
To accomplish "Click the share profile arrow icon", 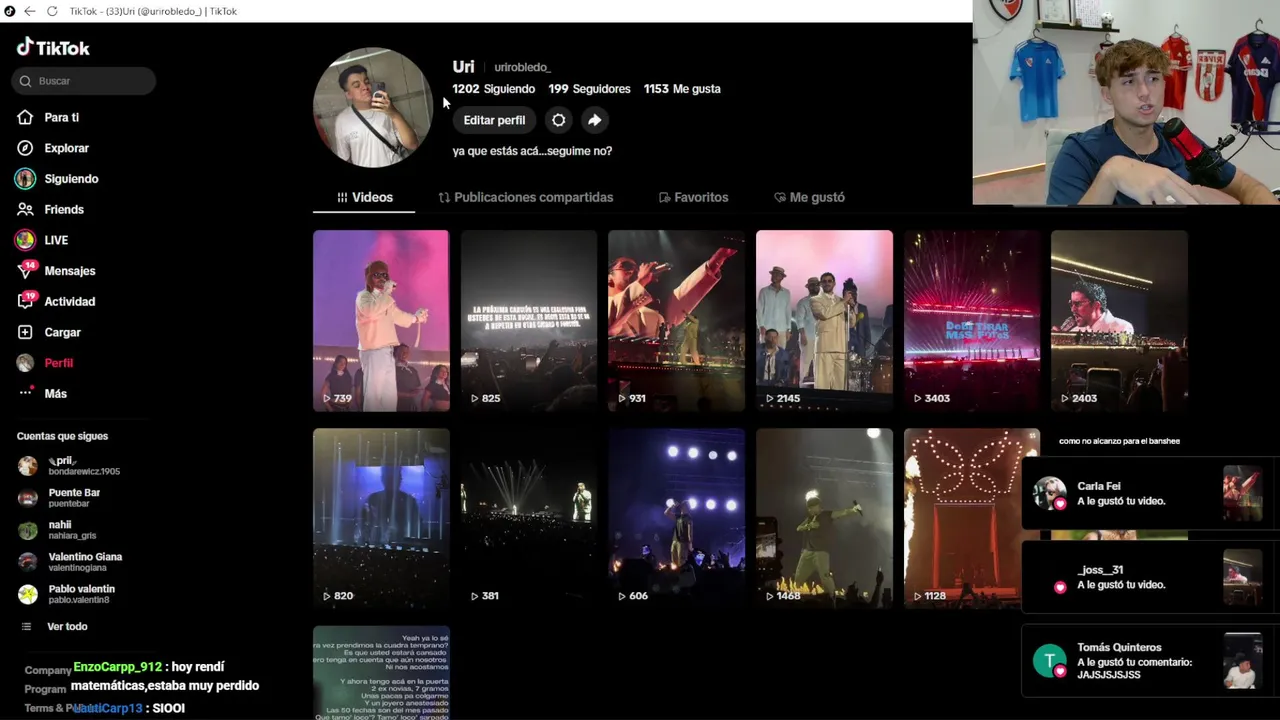I will point(594,120).
